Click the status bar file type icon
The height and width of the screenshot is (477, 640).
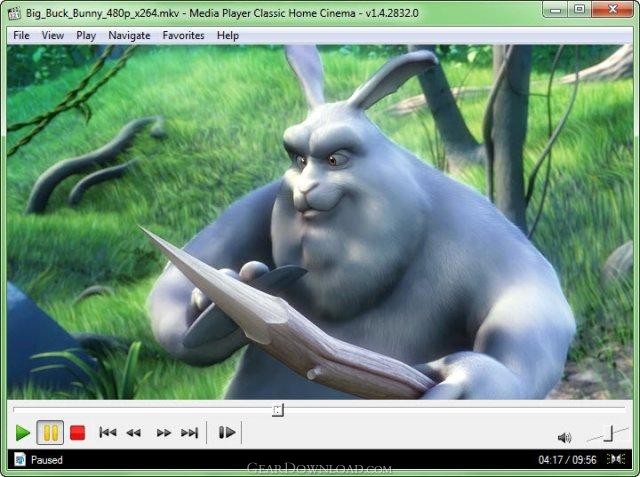point(20,459)
